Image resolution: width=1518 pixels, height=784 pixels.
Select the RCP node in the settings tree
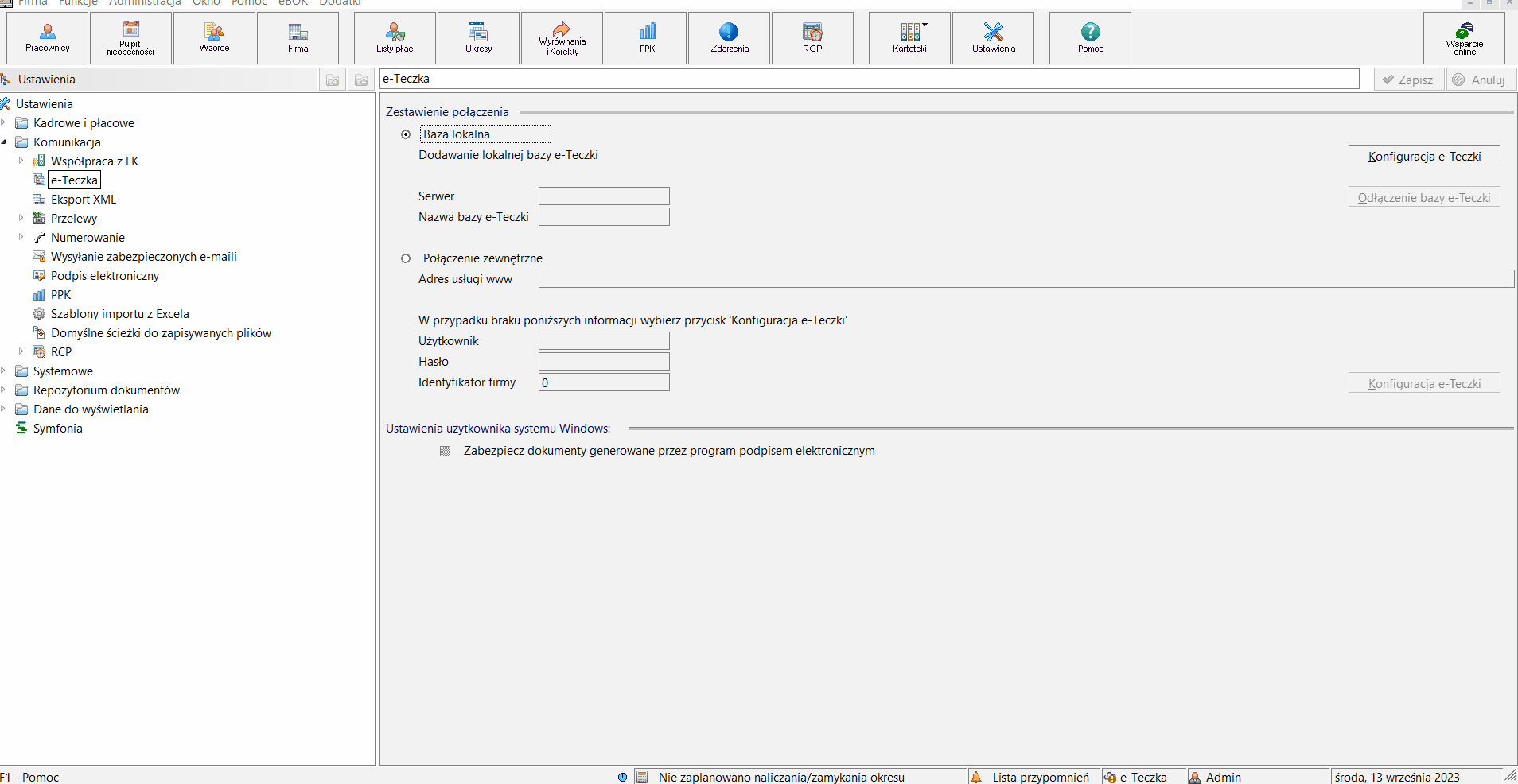click(61, 352)
